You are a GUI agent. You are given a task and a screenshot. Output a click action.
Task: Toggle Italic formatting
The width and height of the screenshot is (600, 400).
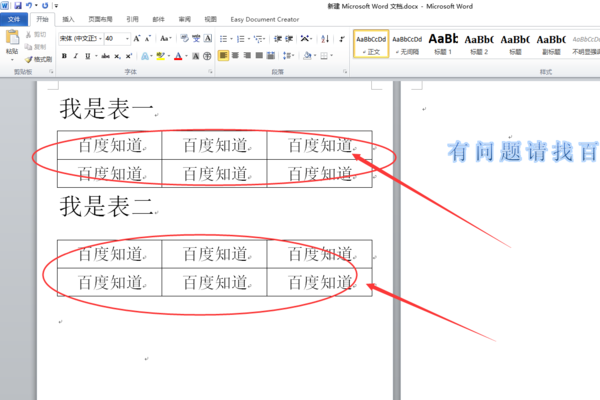(x=76, y=56)
